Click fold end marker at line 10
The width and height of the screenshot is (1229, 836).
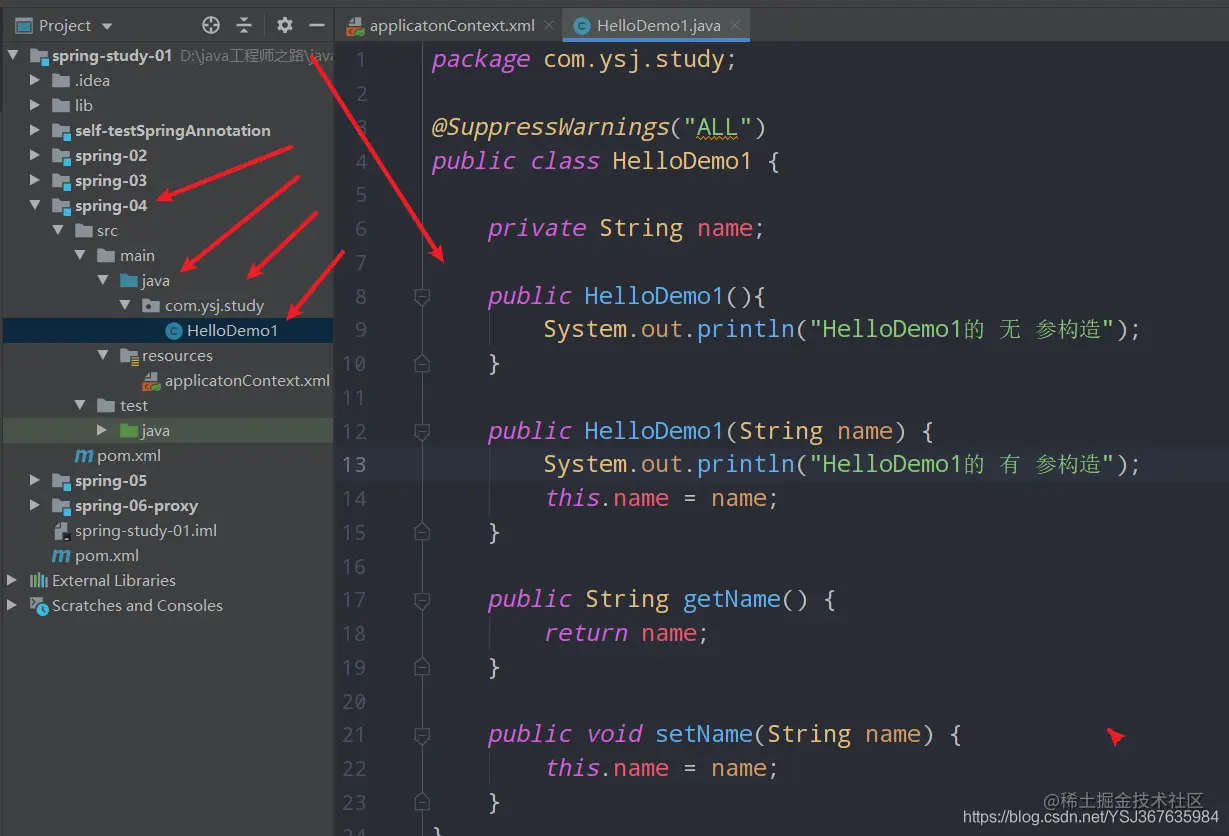[422, 363]
